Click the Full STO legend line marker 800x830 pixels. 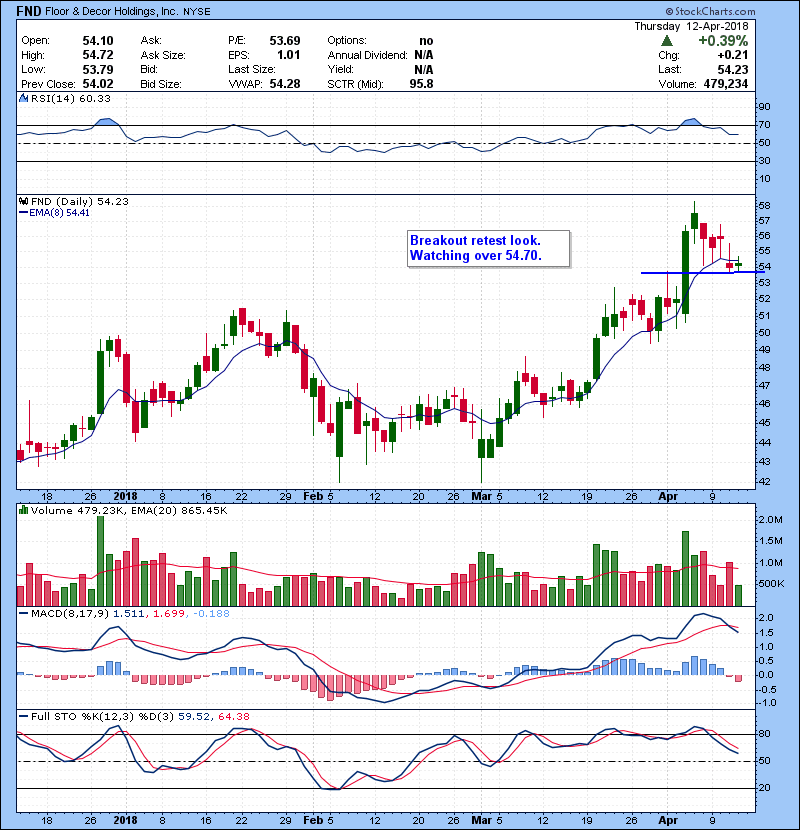click(23, 716)
